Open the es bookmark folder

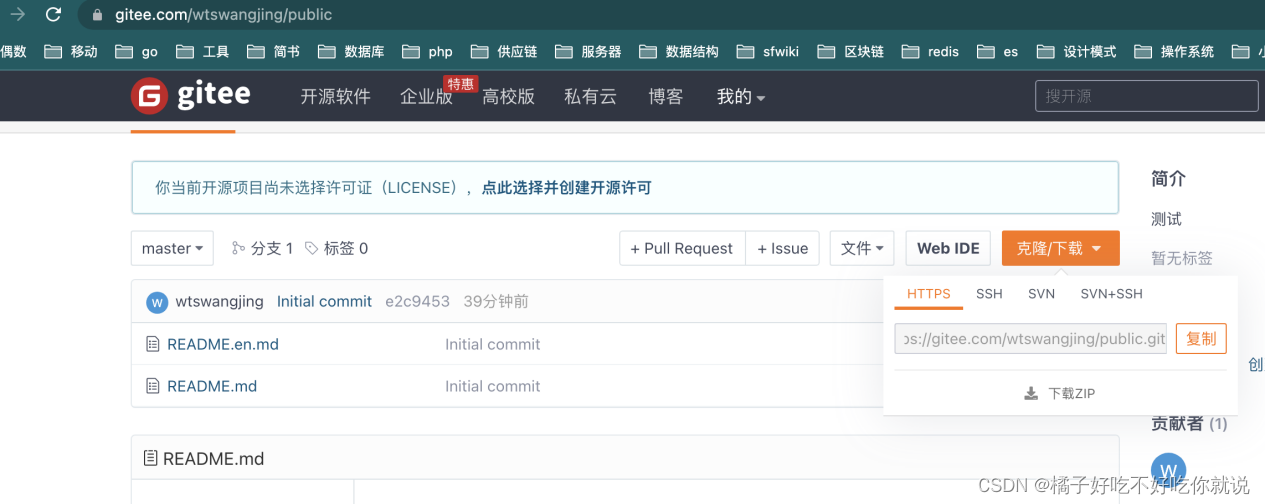point(998,52)
